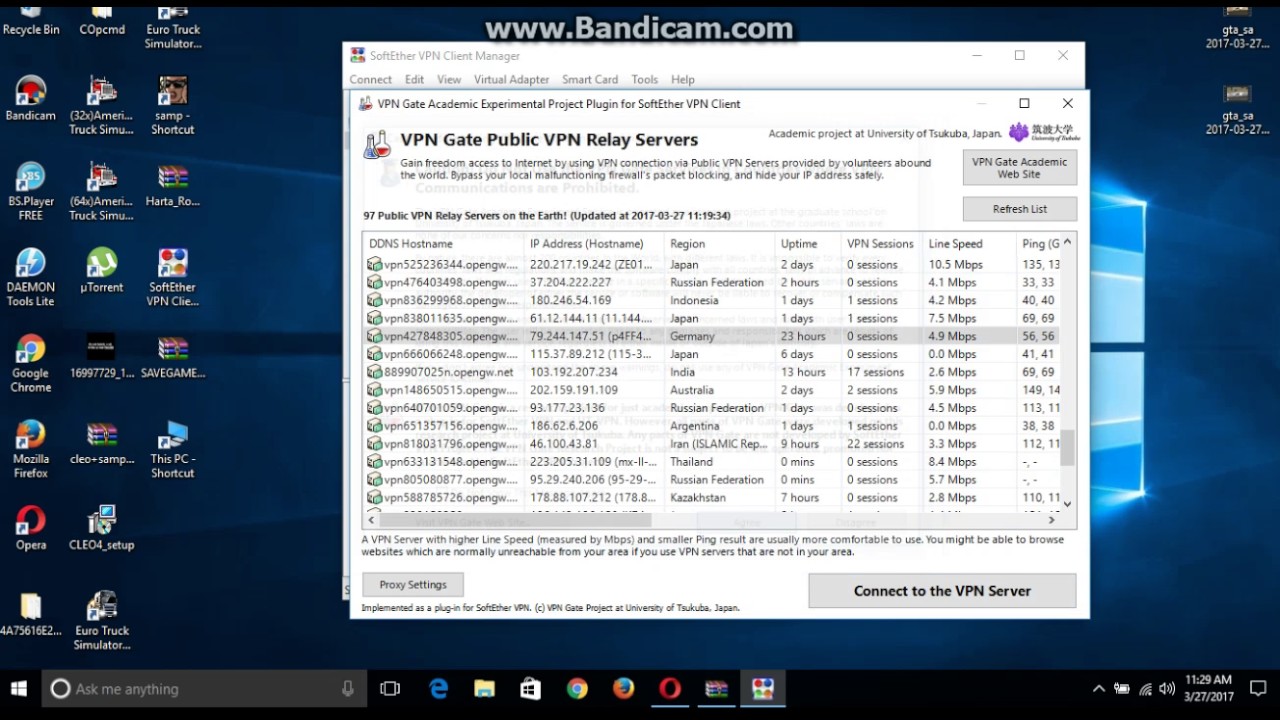Click VPN Gate Academic Web Site button

point(1019,168)
